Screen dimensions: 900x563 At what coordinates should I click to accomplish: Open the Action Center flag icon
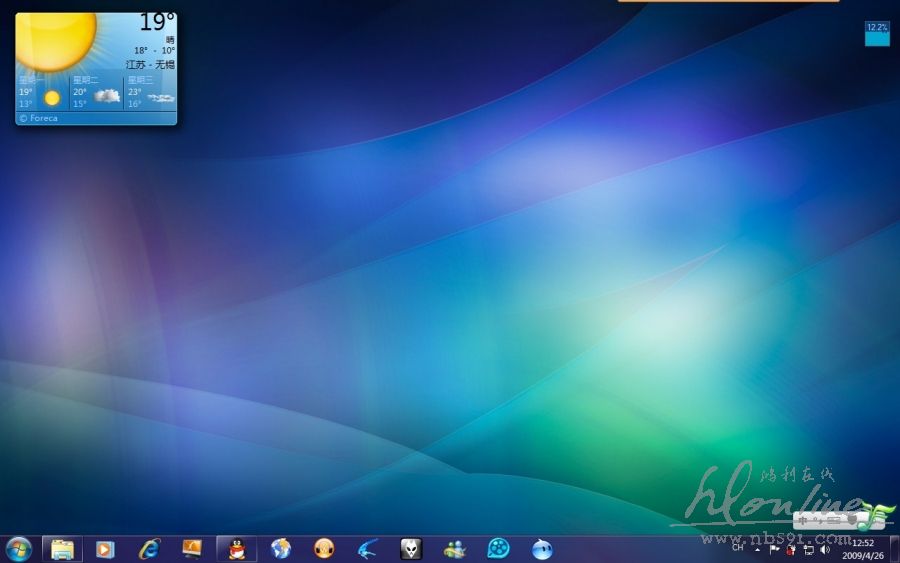pos(775,549)
